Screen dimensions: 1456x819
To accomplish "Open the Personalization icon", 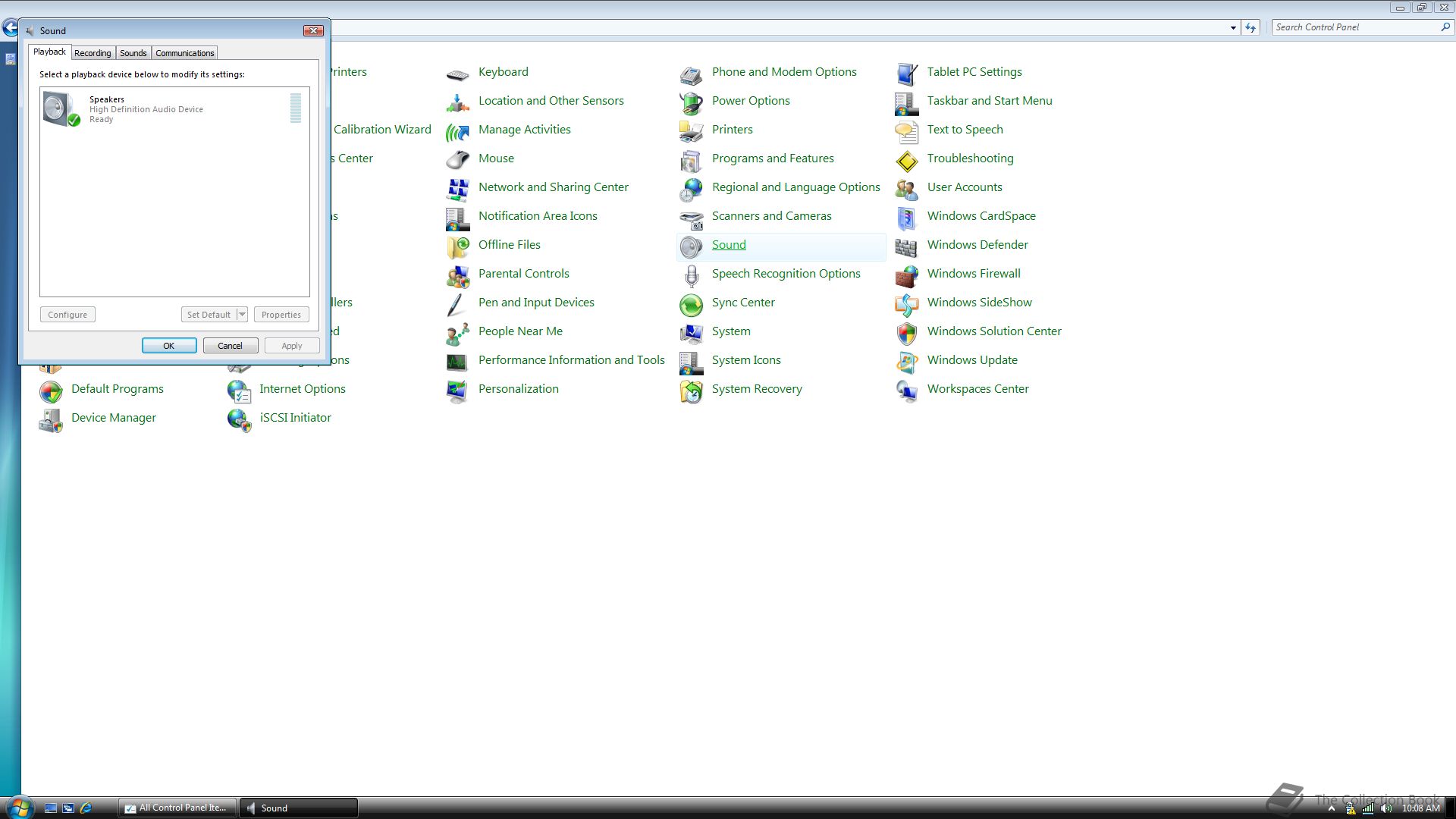I will (457, 390).
